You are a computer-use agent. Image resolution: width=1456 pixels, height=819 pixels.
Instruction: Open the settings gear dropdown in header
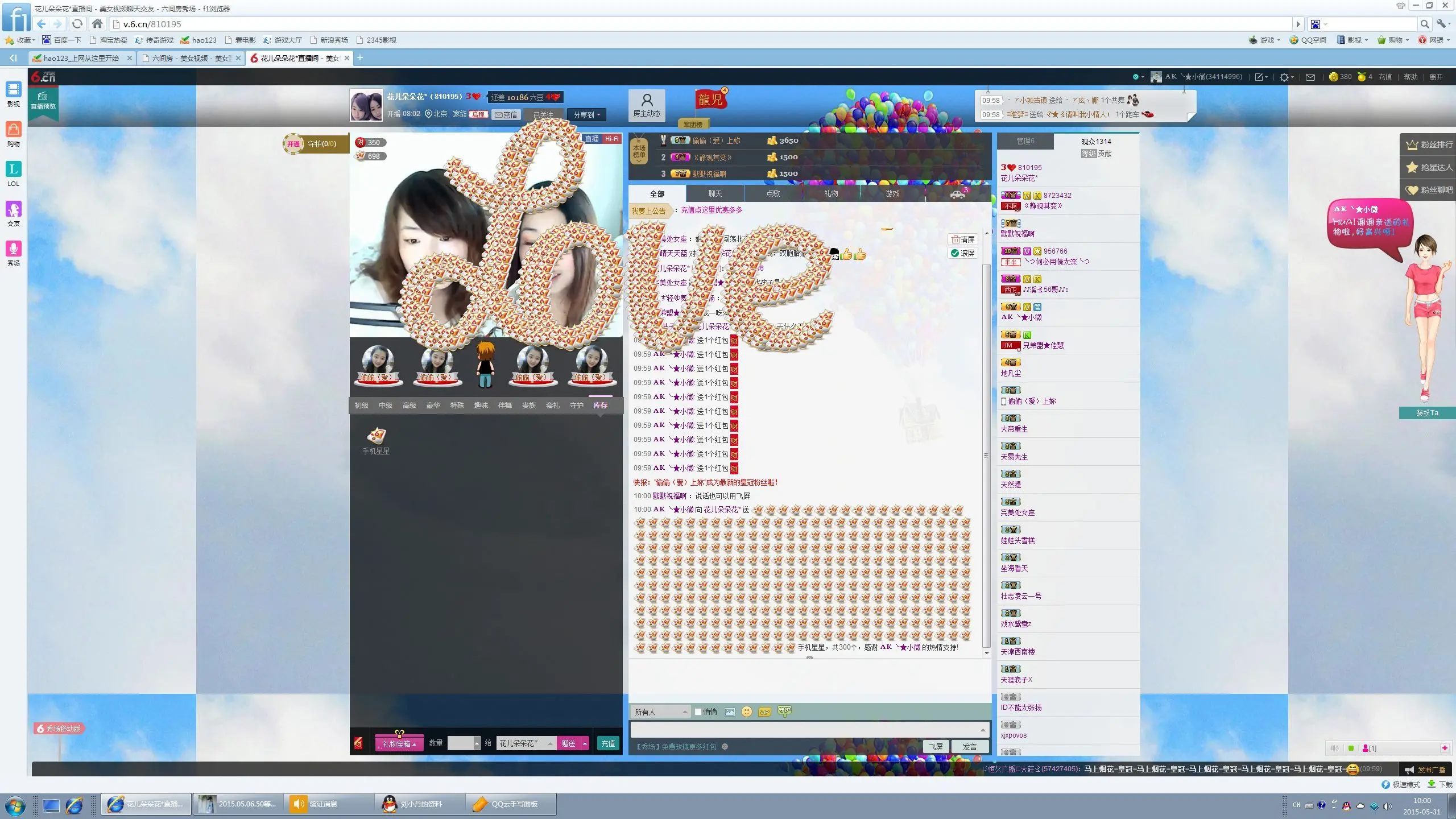(x=1287, y=77)
